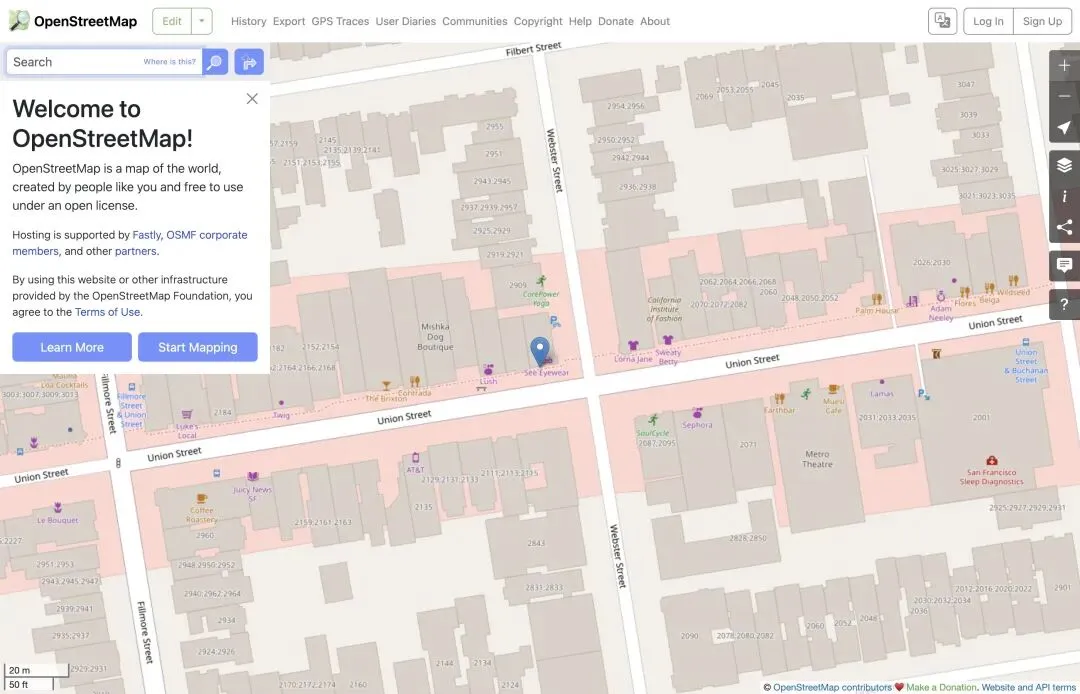The width and height of the screenshot is (1080, 694).
Task: Open the map Layers icon
Action: coord(1064,165)
